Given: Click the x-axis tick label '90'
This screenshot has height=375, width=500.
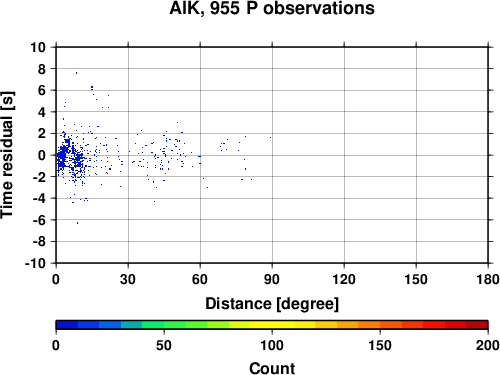Looking at the screenshot, I should coord(272,279).
